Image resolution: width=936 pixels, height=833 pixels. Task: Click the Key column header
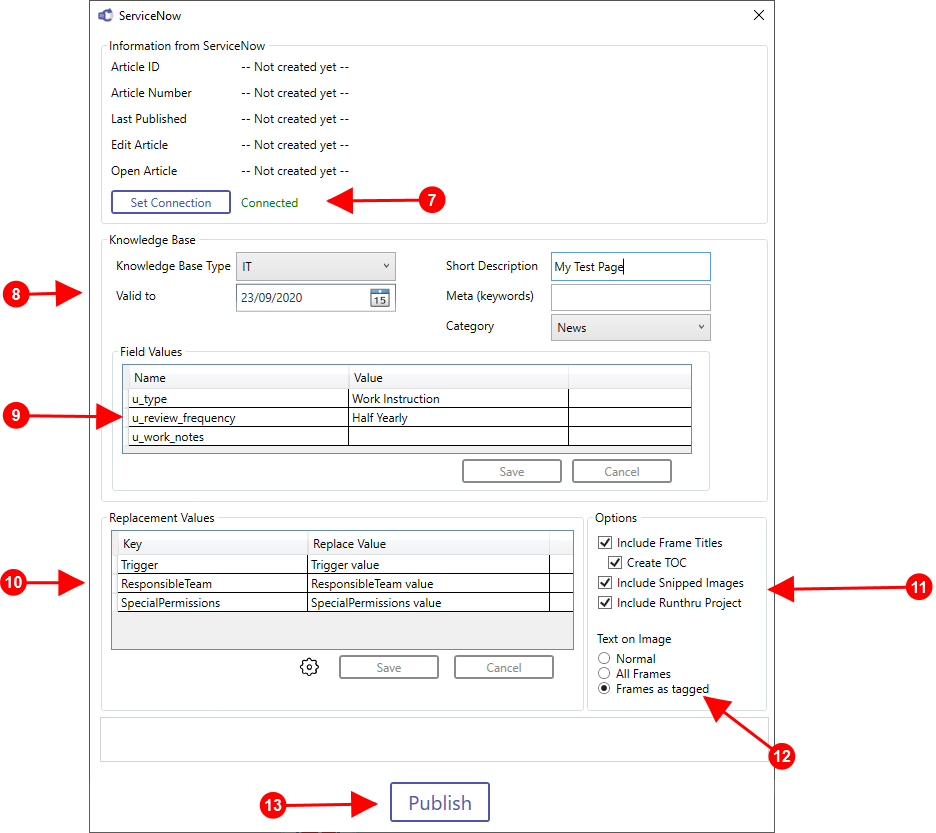point(213,543)
